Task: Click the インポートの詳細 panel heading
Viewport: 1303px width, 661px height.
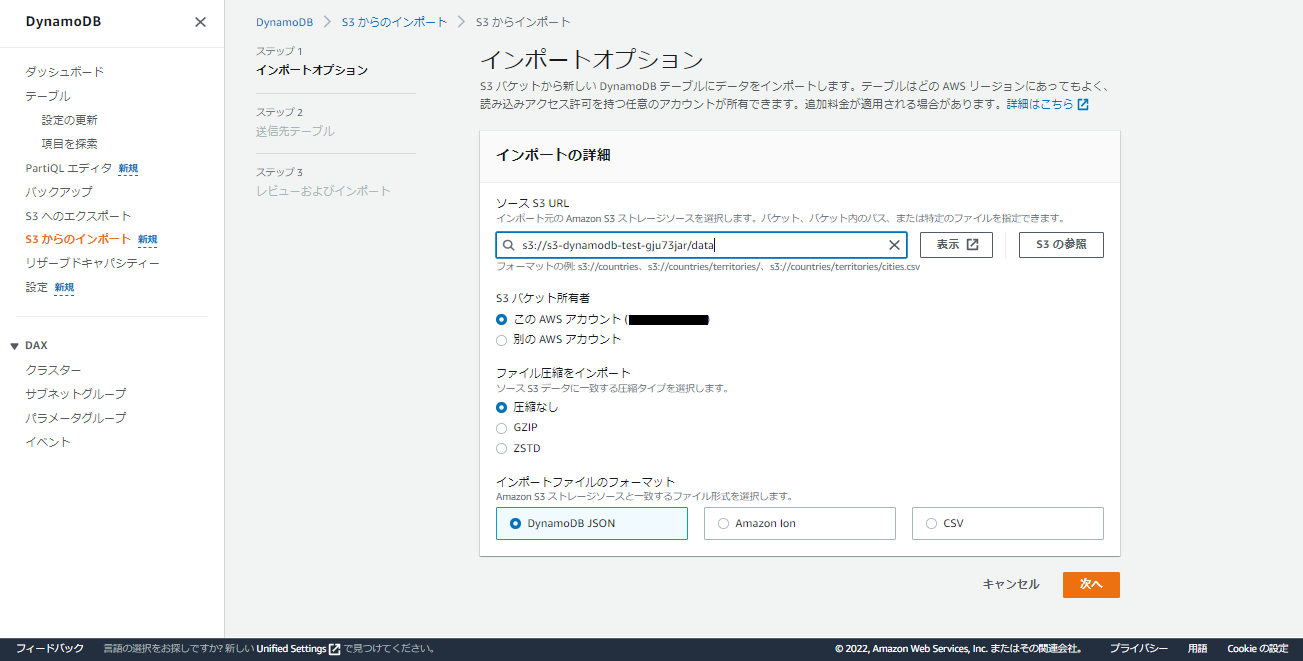Action: pyautogui.click(x=553, y=155)
